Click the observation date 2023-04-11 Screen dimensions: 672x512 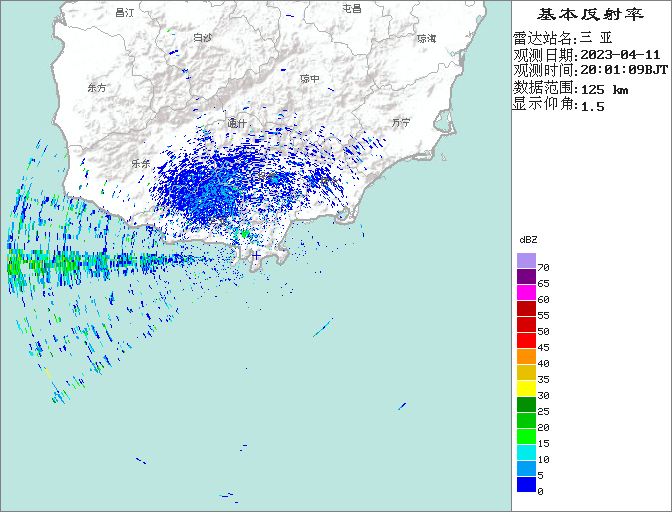(x=620, y=55)
